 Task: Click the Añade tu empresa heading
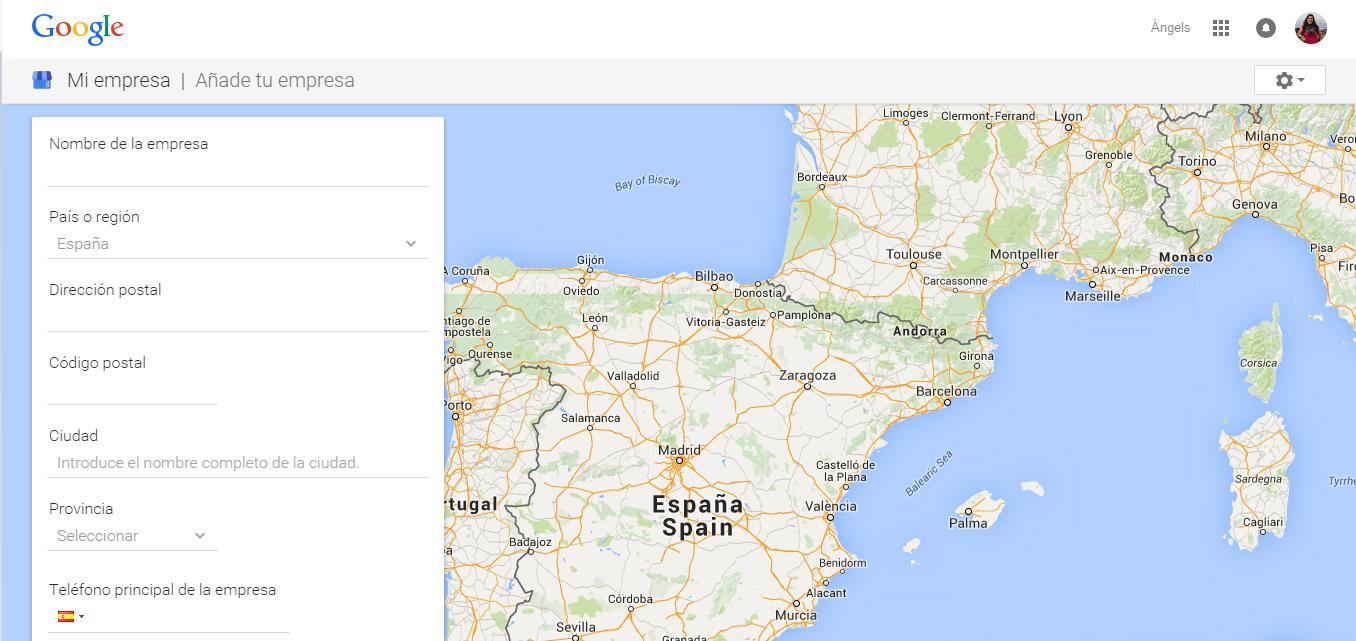point(275,80)
